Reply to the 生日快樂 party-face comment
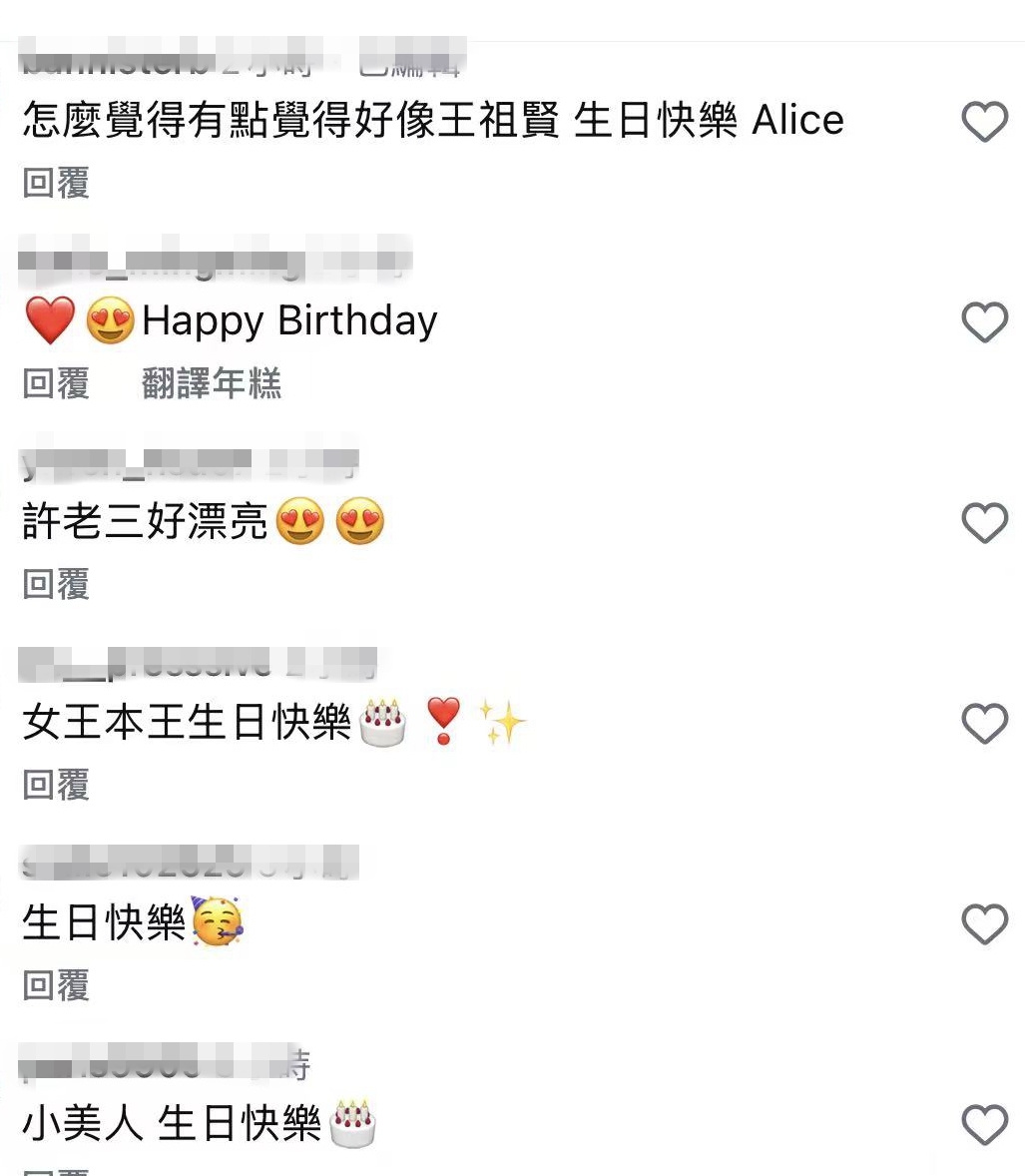 pos(56,984)
